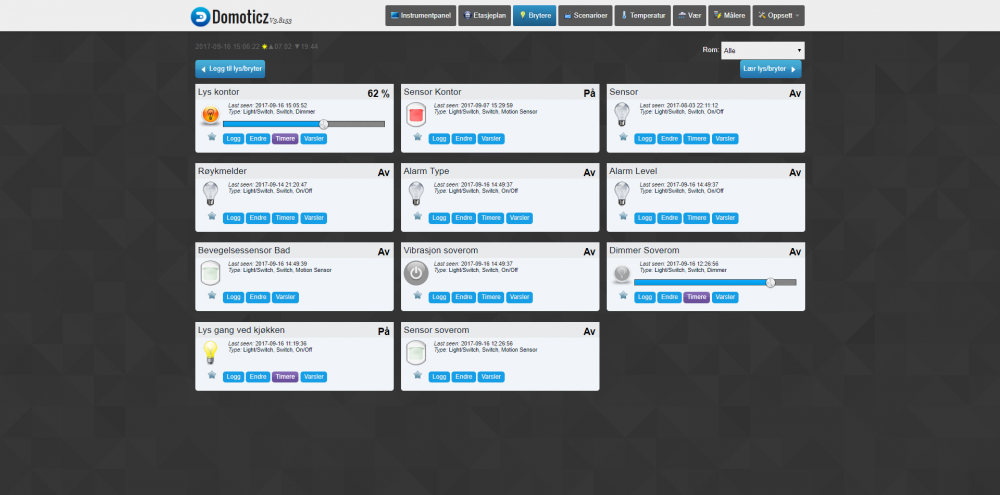Screen dimensions: 1000x495
Task: Favorite star for Alarm Type device
Action: point(417,216)
